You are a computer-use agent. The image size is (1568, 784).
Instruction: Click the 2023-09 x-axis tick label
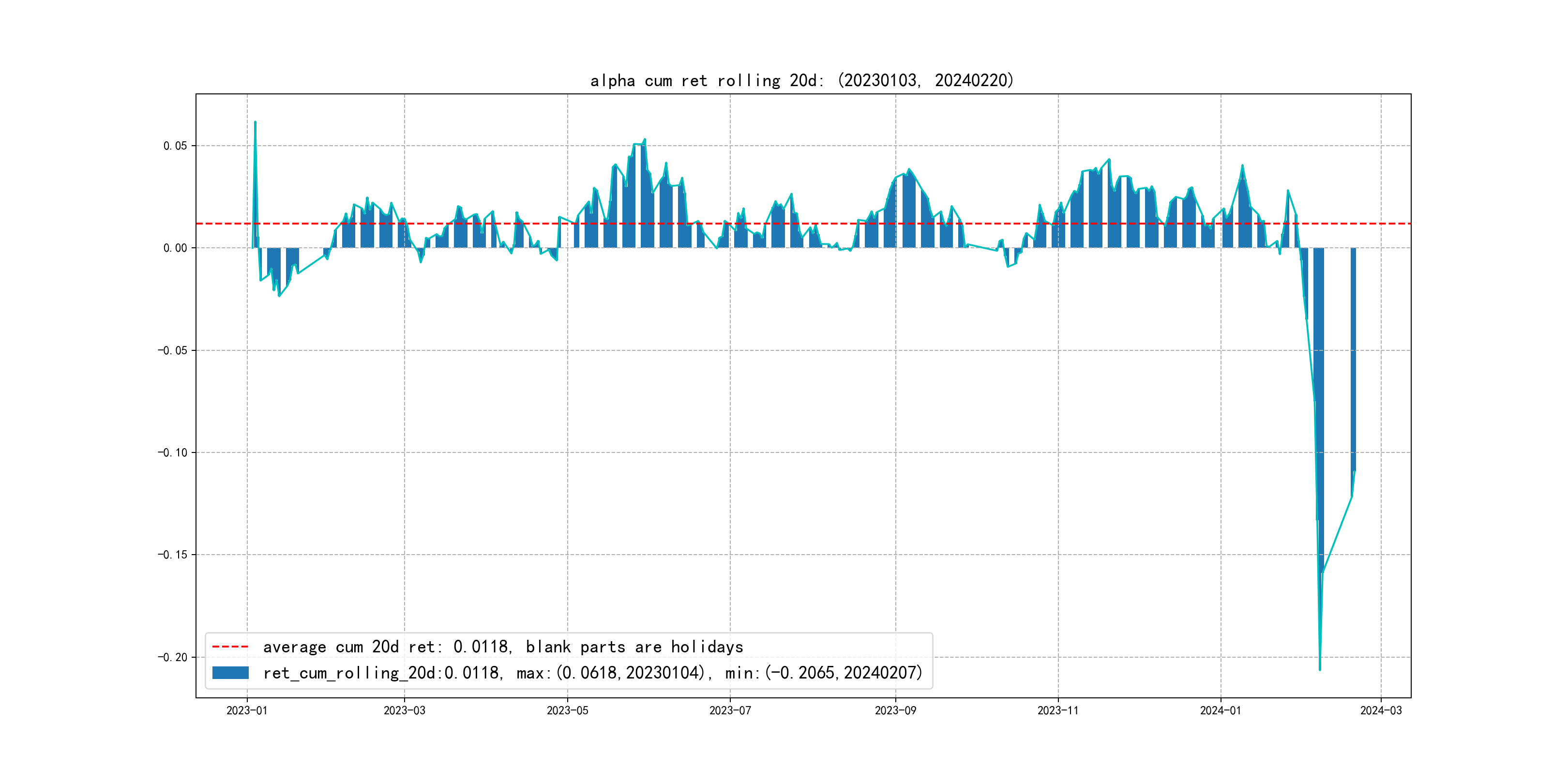pyautogui.click(x=895, y=710)
